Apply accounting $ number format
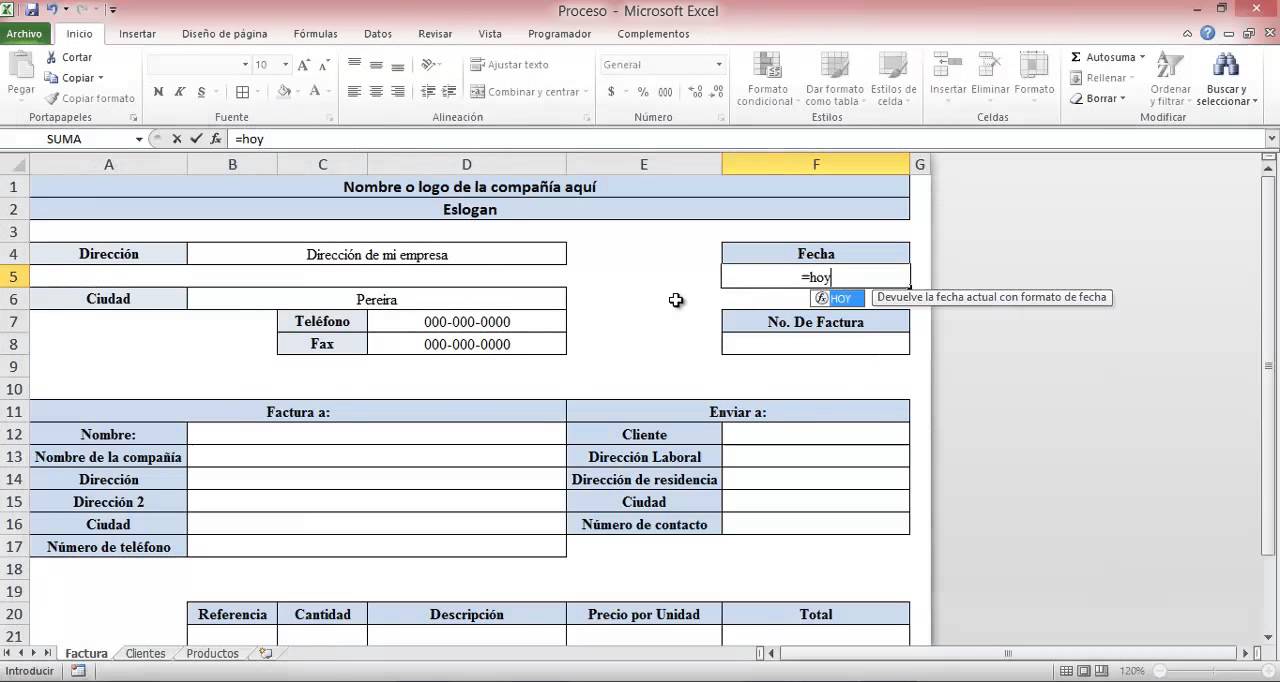Viewport: 1280px width, 682px height. [611, 92]
